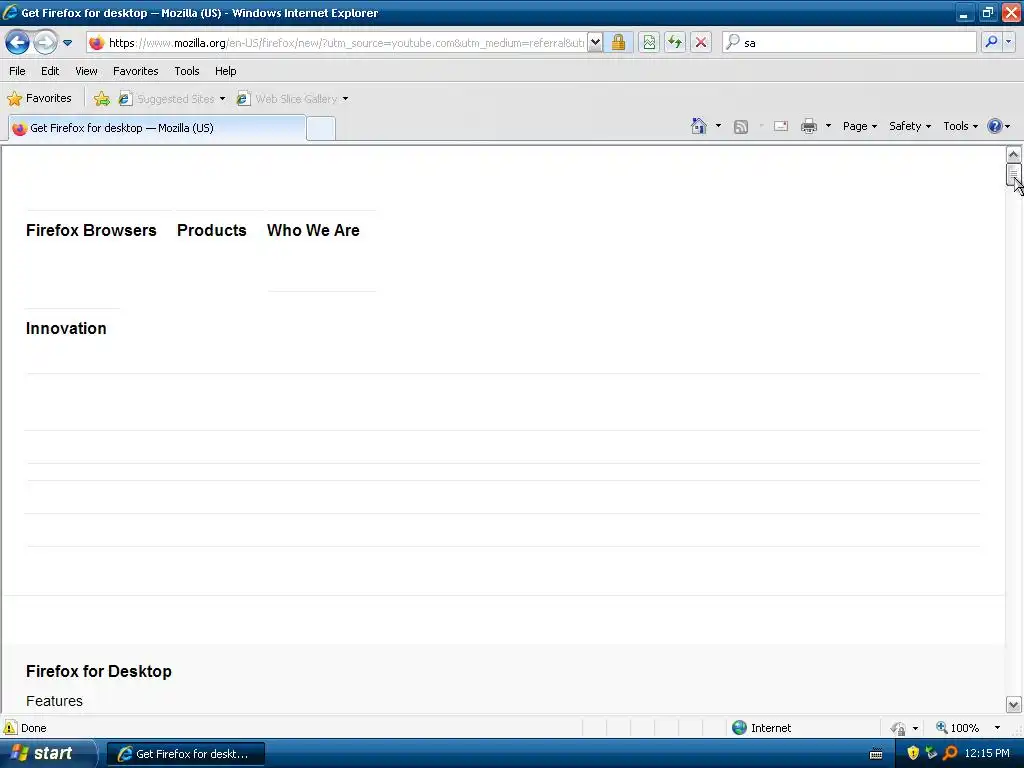Click the Home icon in command bar

(x=699, y=126)
